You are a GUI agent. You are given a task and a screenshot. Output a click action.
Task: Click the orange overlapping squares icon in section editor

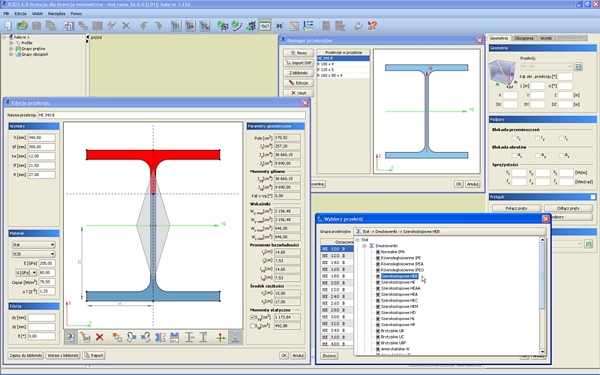click(117, 337)
